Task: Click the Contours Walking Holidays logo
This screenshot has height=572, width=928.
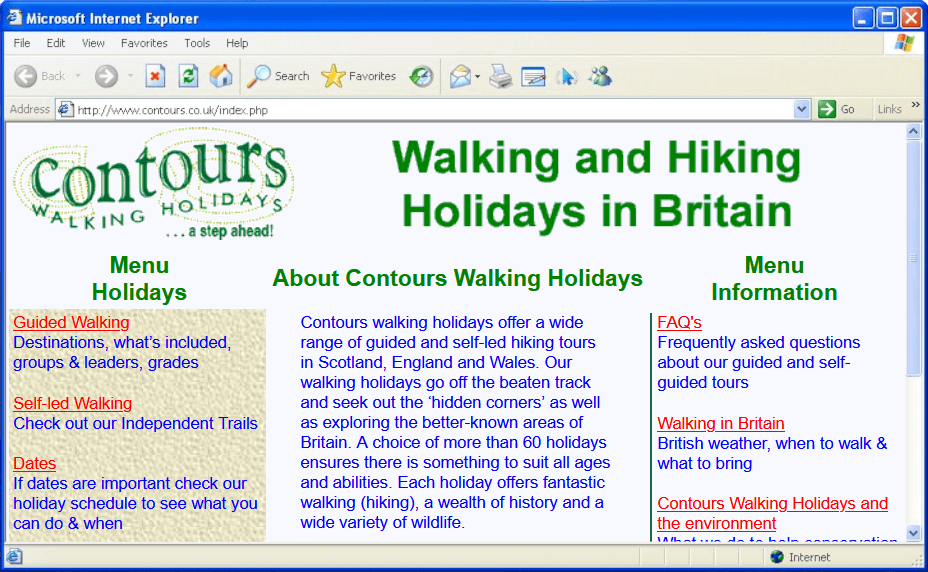Action: coord(153,184)
